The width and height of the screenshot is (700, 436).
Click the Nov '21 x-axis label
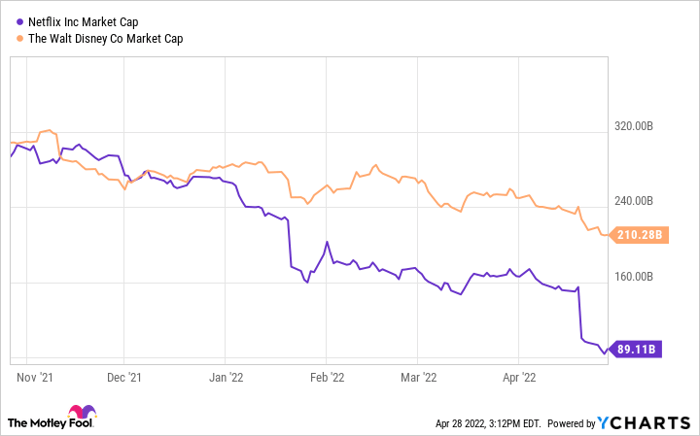coord(32,377)
